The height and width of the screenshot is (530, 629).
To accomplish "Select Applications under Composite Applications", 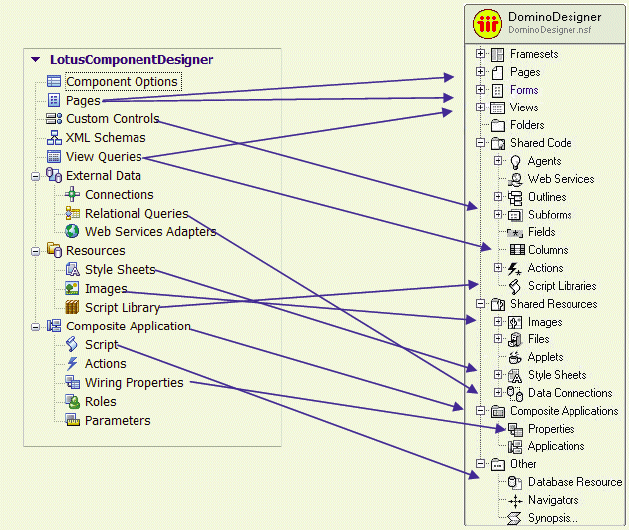I will pos(556,446).
